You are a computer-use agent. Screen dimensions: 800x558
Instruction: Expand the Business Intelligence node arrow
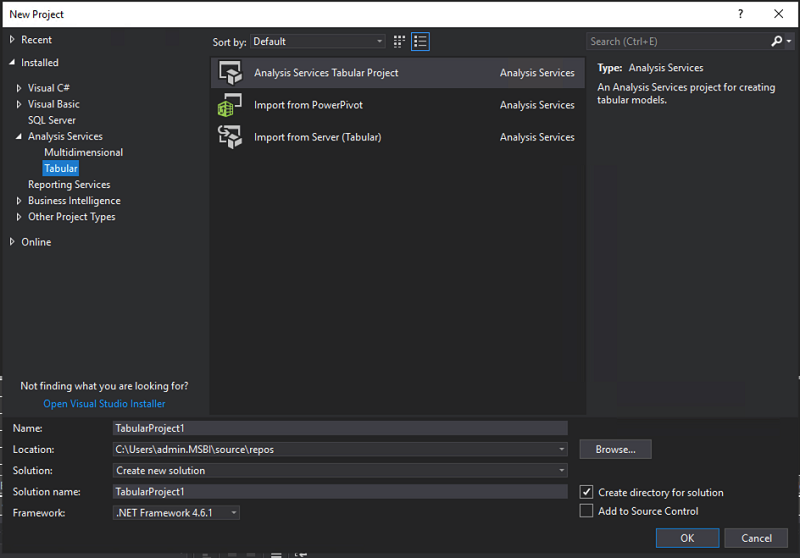[19, 200]
